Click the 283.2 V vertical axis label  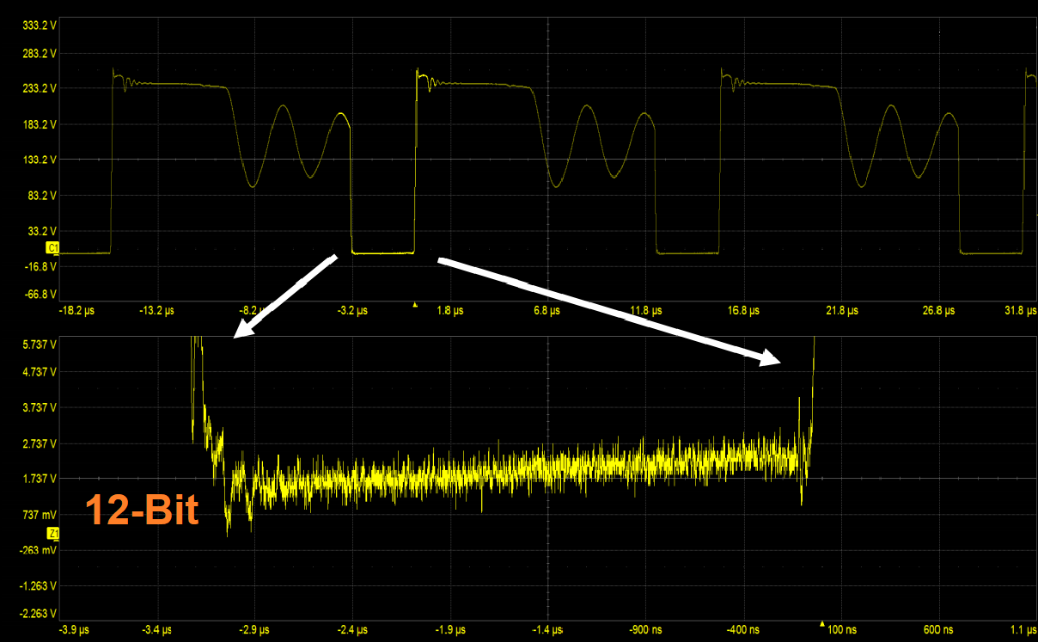(x=39, y=54)
